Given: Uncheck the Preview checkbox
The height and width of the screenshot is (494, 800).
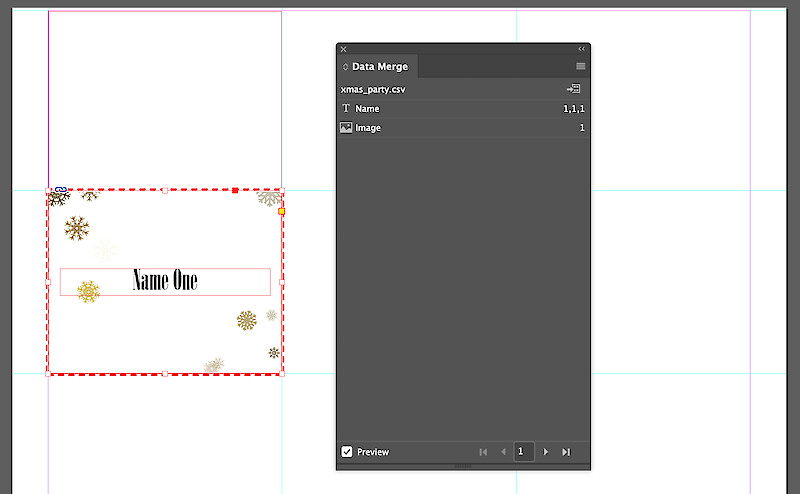Looking at the screenshot, I should click(x=347, y=452).
